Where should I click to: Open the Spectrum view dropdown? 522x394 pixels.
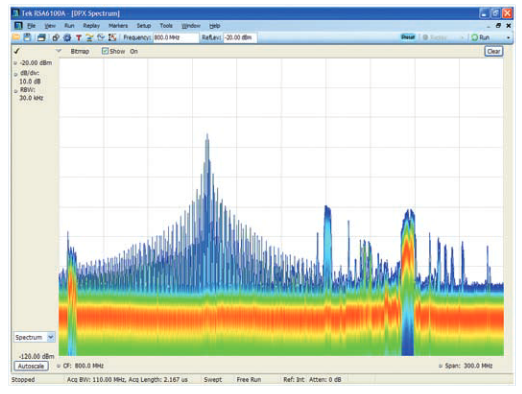point(51,337)
